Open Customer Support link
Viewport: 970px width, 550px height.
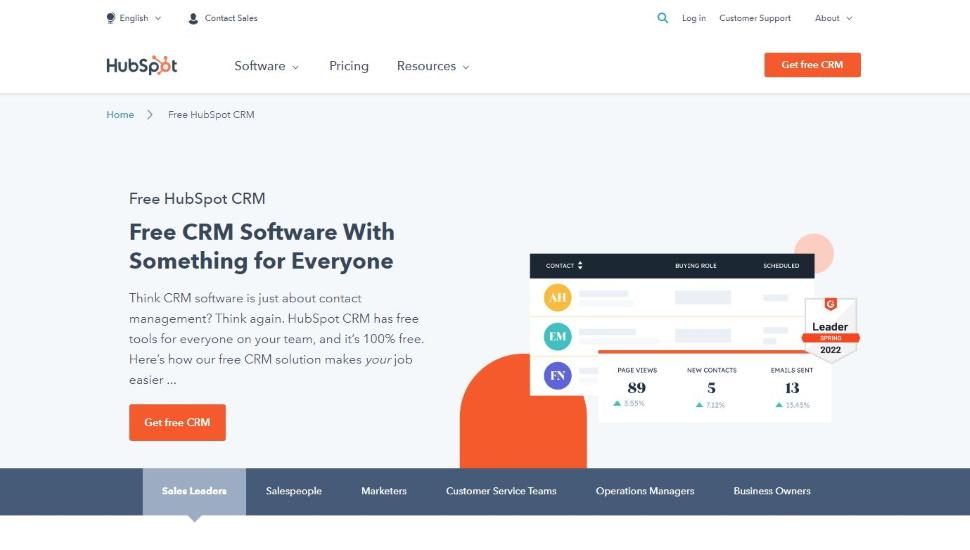point(755,18)
